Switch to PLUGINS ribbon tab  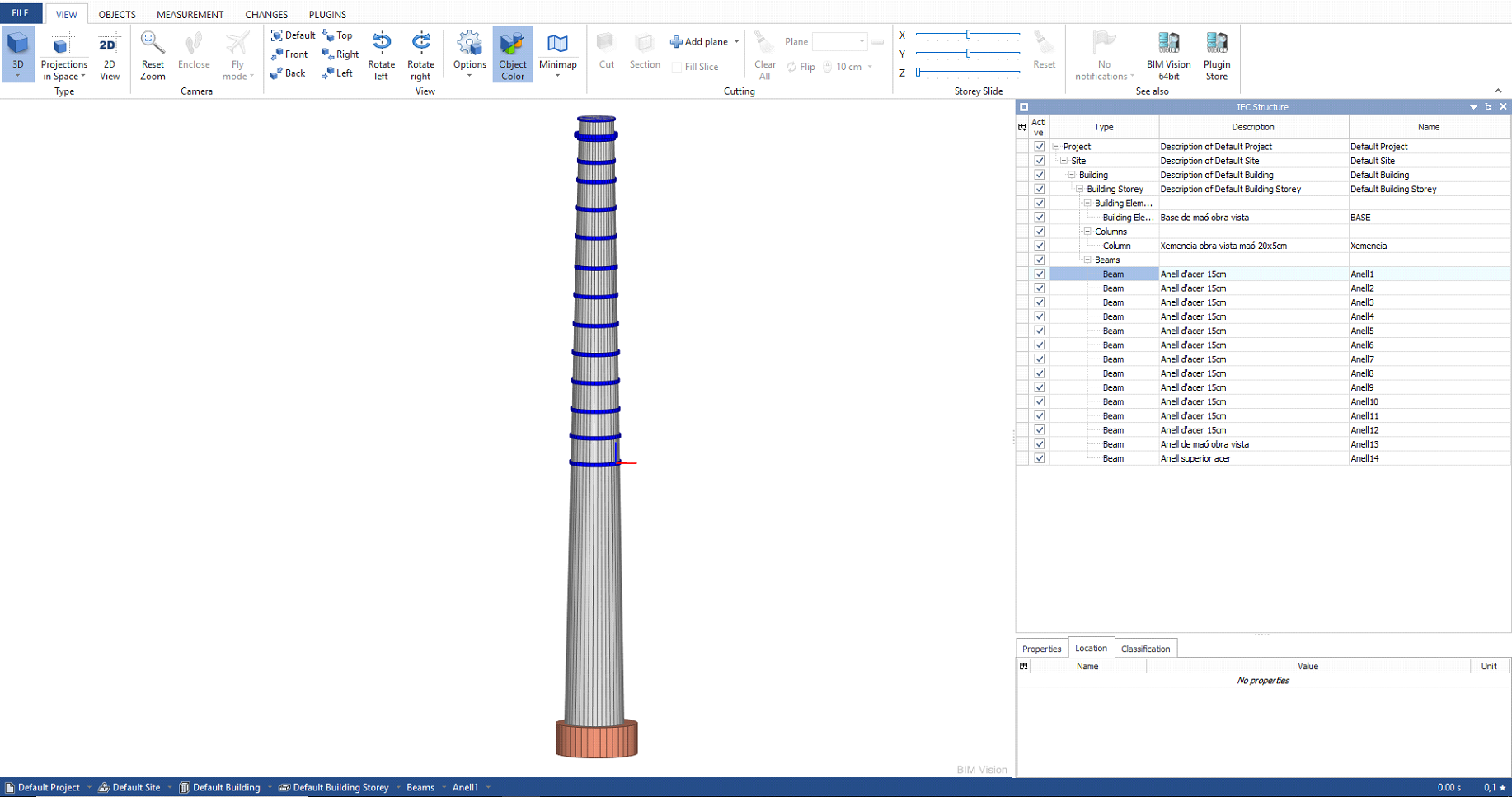(327, 15)
